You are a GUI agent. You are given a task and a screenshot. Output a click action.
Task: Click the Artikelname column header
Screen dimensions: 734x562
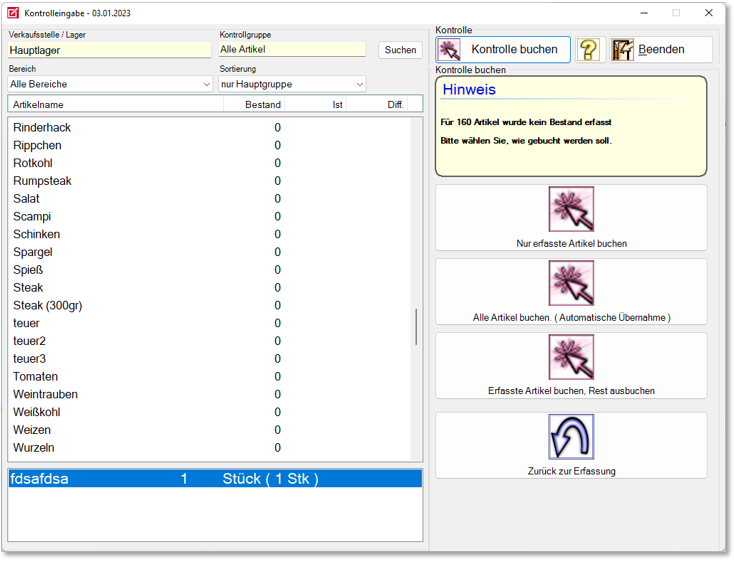(x=116, y=104)
